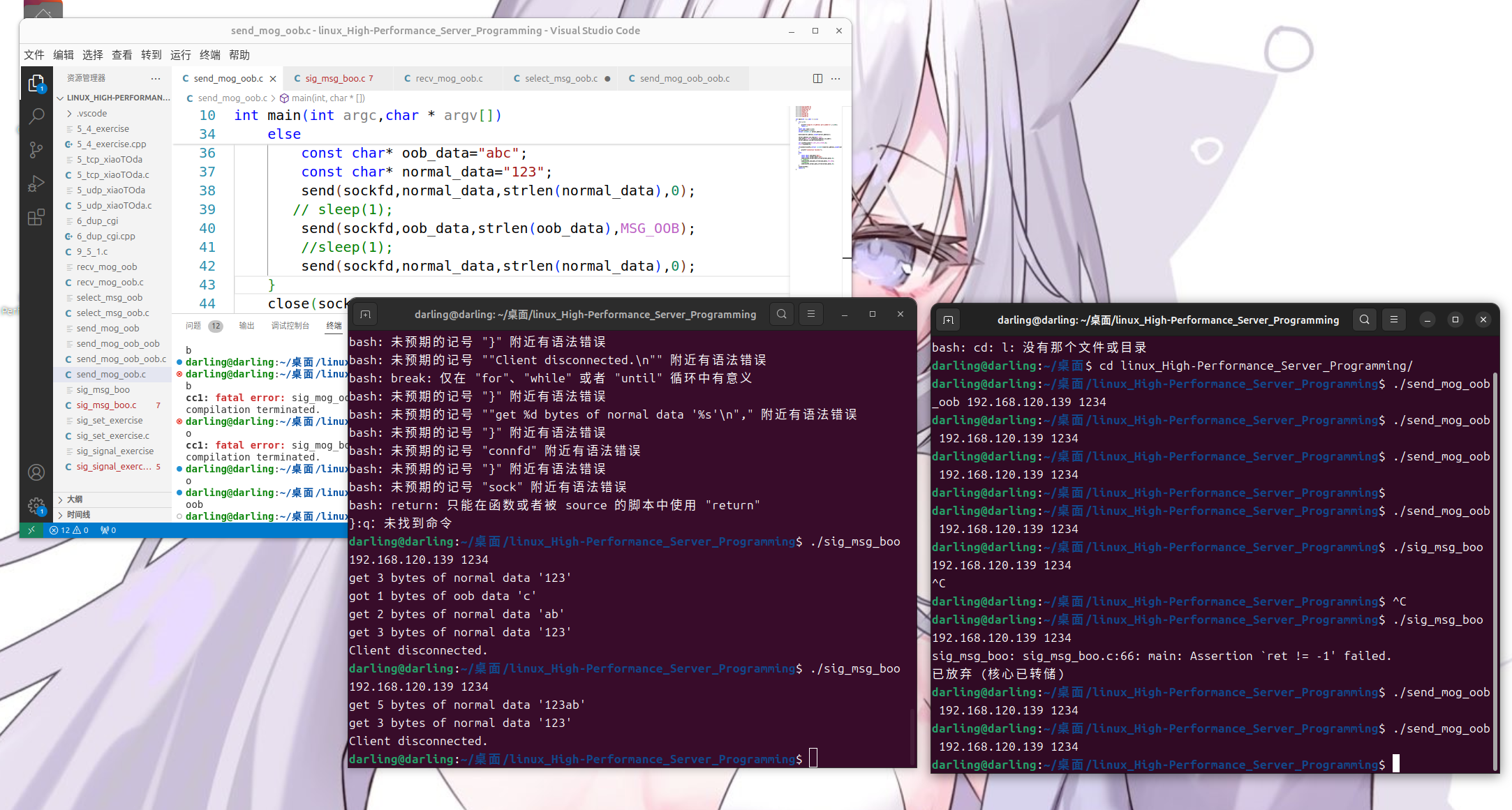This screenshot has width=1512, height=810.
Task: Select 5_tcp_xiaoTOda.c in explorer
Action: coord(113,174)
